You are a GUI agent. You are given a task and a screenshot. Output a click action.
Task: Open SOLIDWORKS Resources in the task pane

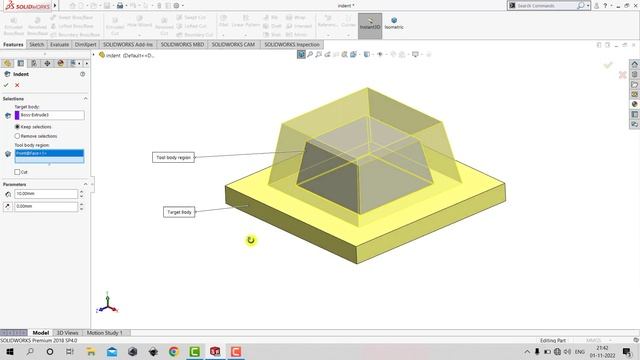click(x=634, y=64)
